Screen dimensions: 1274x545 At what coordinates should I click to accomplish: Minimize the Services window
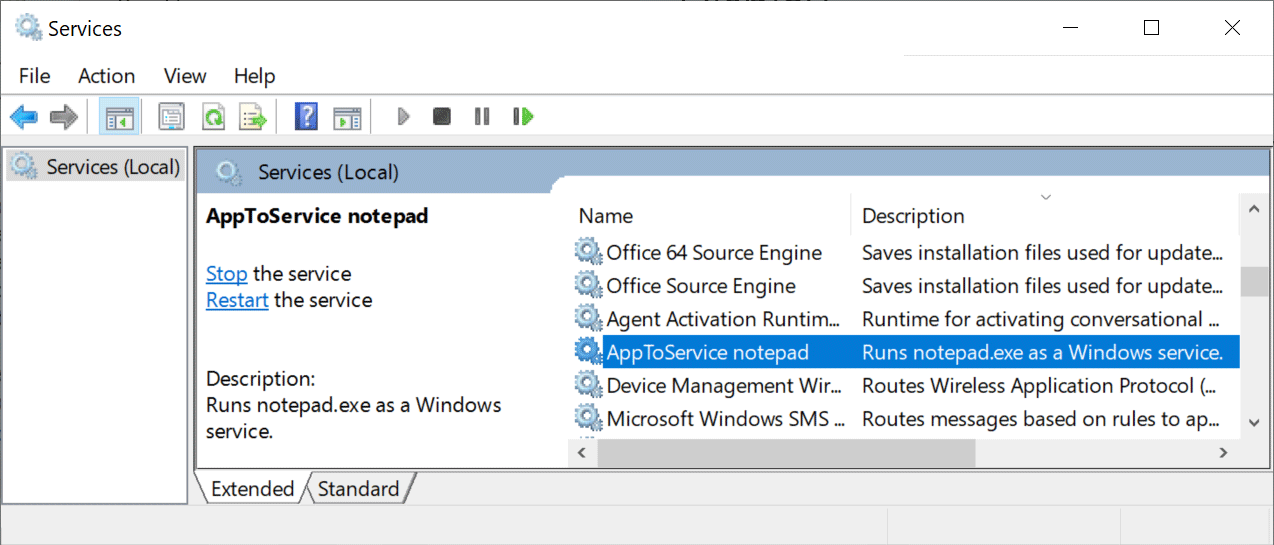1071,28
